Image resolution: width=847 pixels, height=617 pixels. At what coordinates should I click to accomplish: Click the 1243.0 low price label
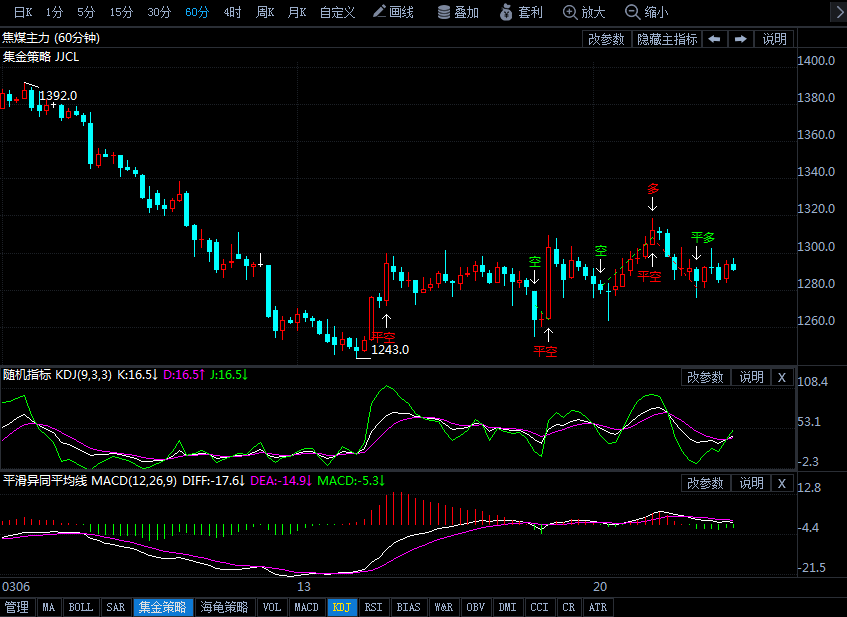point(390,350)
